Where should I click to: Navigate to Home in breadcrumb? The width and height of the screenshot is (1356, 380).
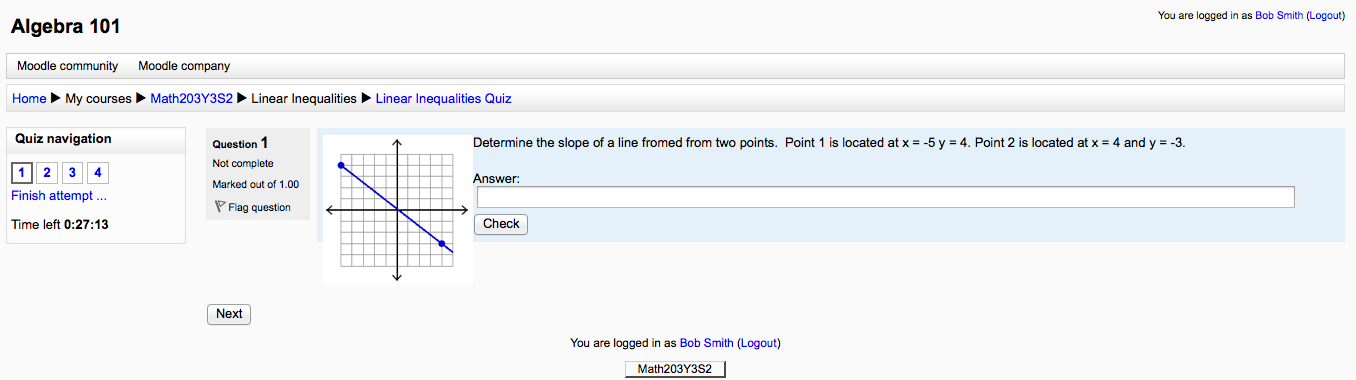tap(29, 98)
